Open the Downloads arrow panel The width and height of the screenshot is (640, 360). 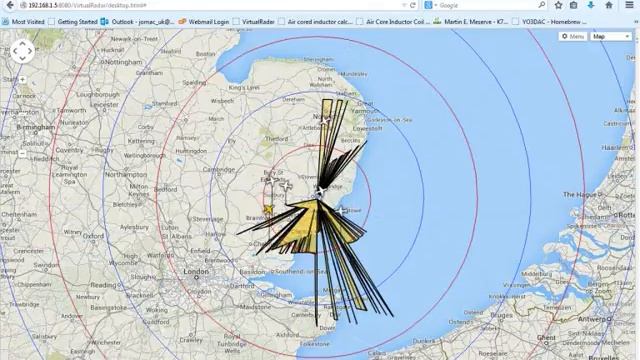(591, 5)
